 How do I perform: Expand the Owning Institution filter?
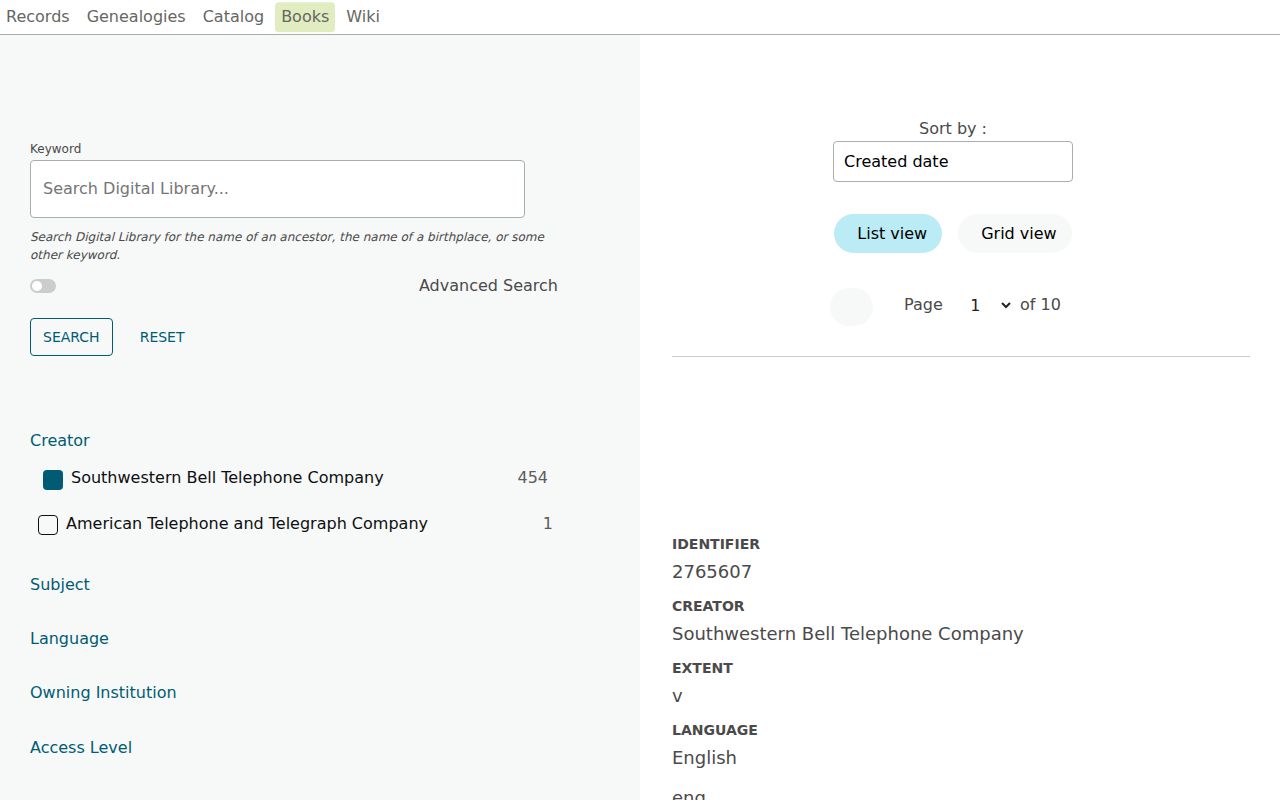(103, 692)
